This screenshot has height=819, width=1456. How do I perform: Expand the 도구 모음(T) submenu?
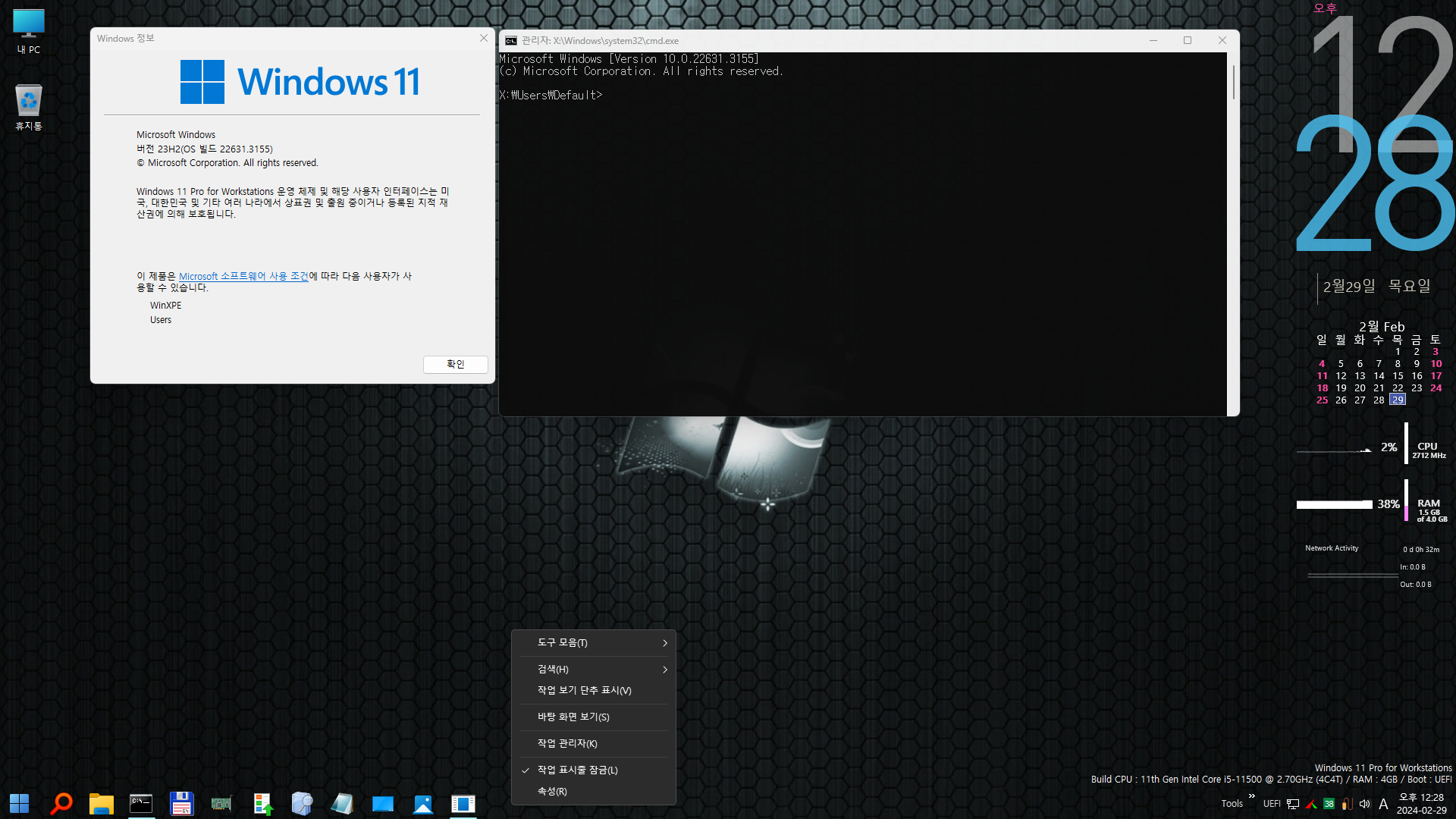(594, 642)
